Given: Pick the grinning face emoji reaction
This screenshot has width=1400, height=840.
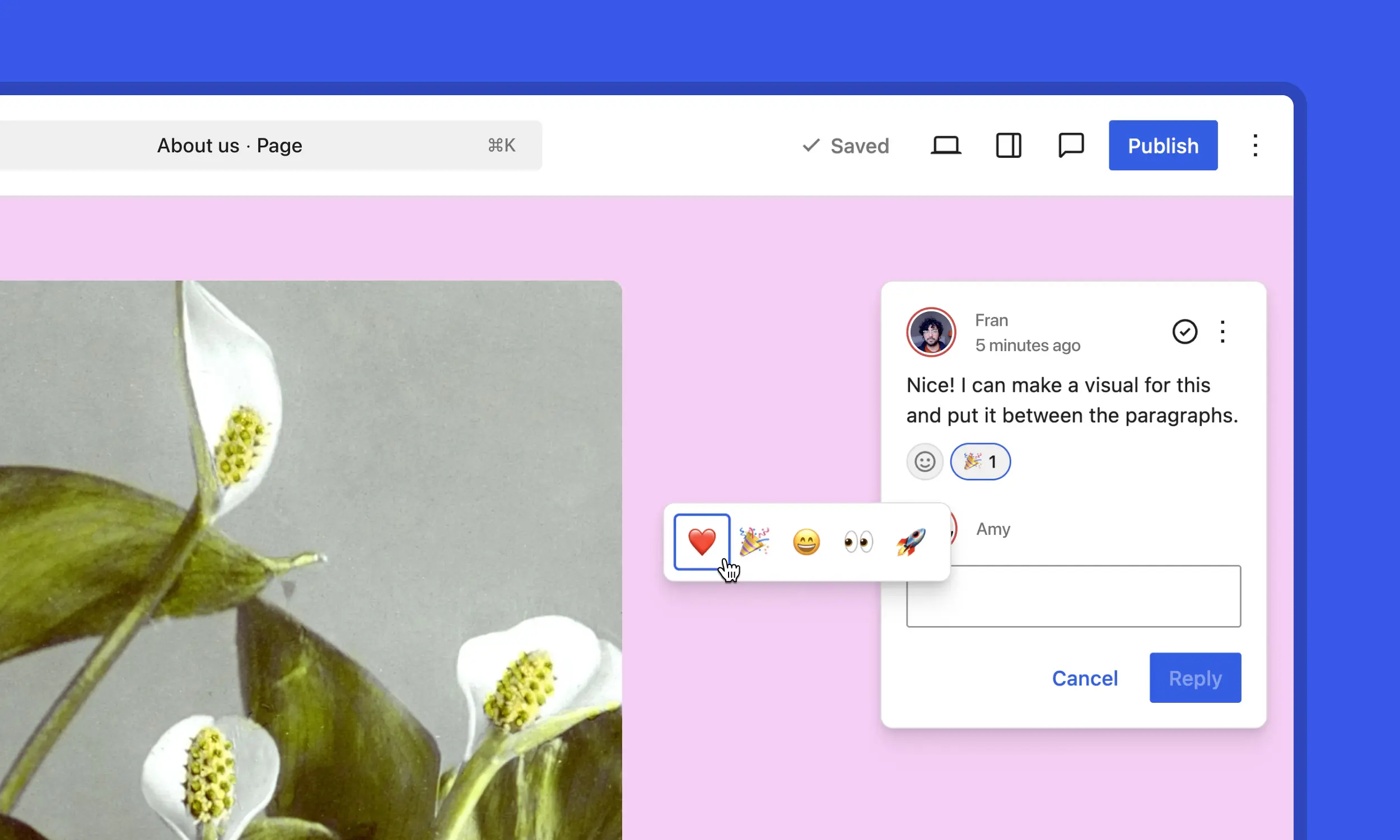Looking at the screenshot, I should coord(806,542).
